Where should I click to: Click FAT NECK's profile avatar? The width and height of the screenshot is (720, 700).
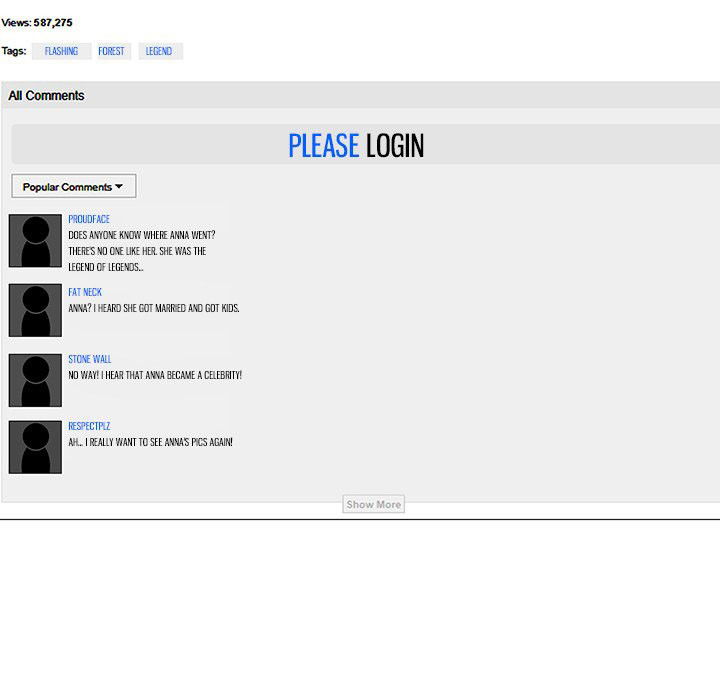pos(35,310)
